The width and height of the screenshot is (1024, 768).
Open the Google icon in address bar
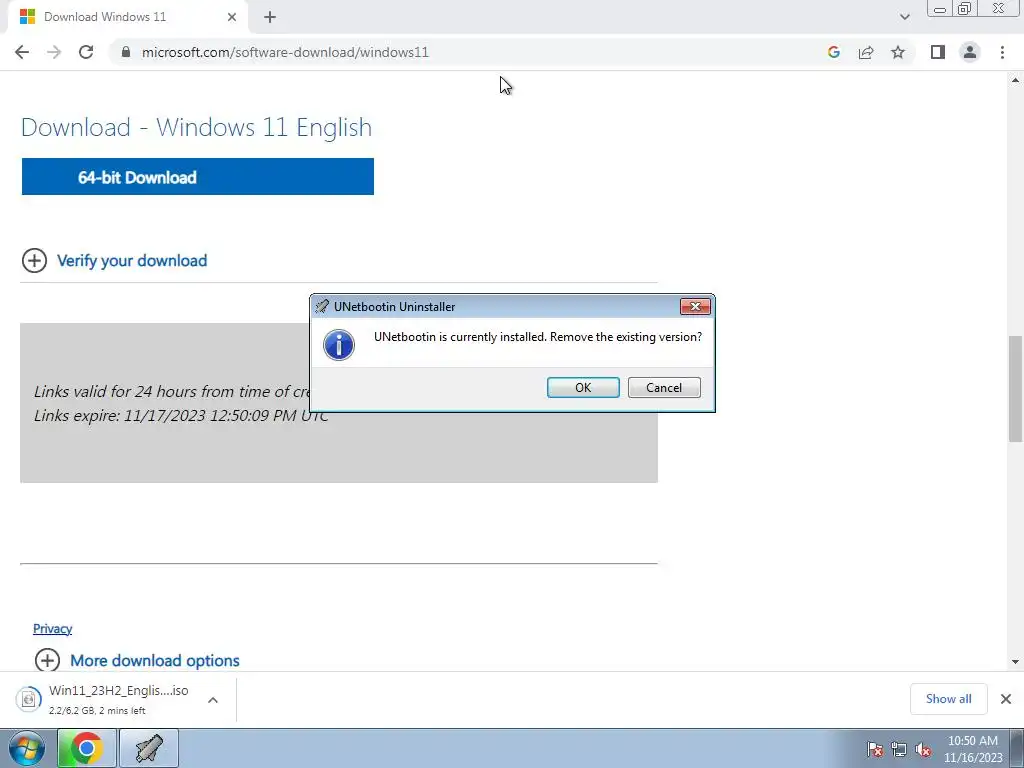[833, 52]
